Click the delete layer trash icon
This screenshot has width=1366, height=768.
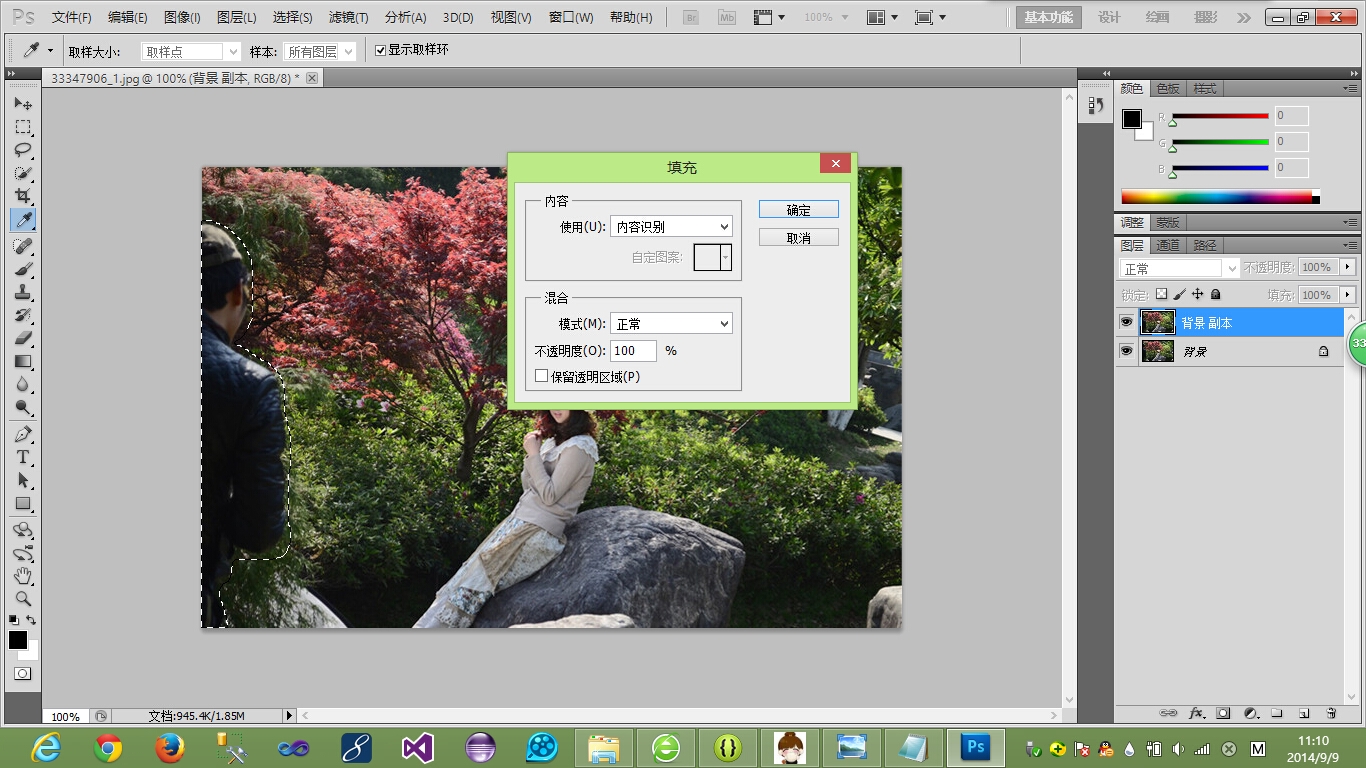[1331, 713]
